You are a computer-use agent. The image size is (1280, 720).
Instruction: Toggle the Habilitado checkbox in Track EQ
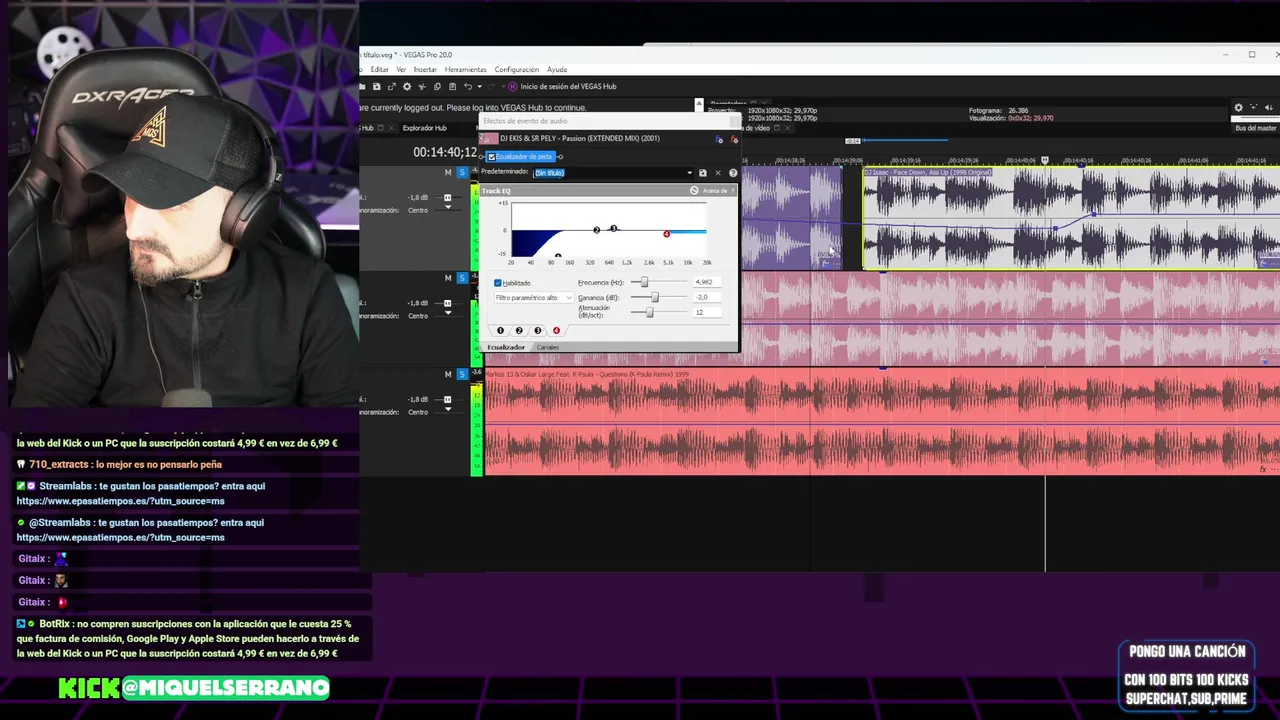(498, 283)
